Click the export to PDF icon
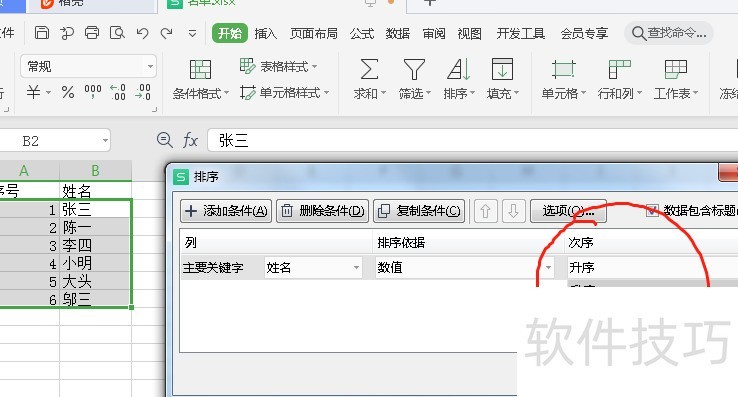The height and width of the screenshot is (397, 738). pyautogui.click(x=67, y=33)
